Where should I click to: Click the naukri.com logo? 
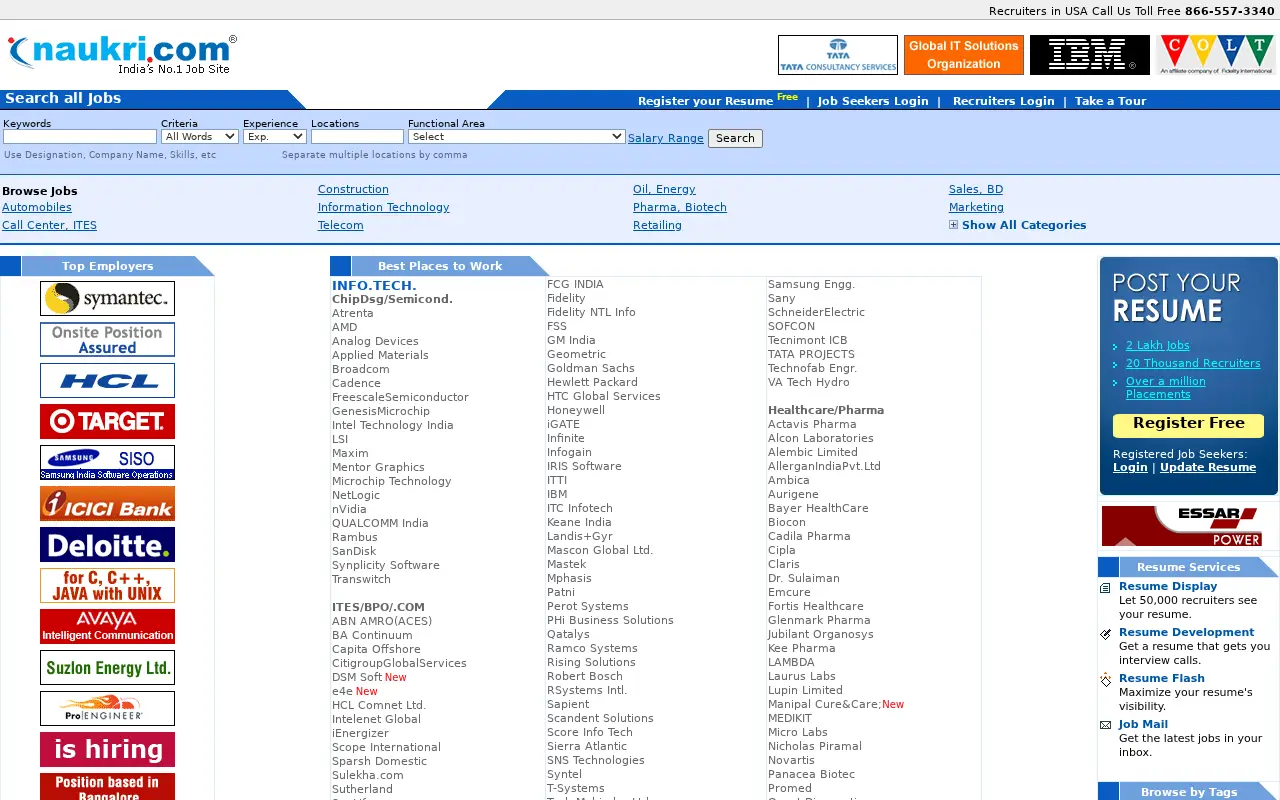122,55
